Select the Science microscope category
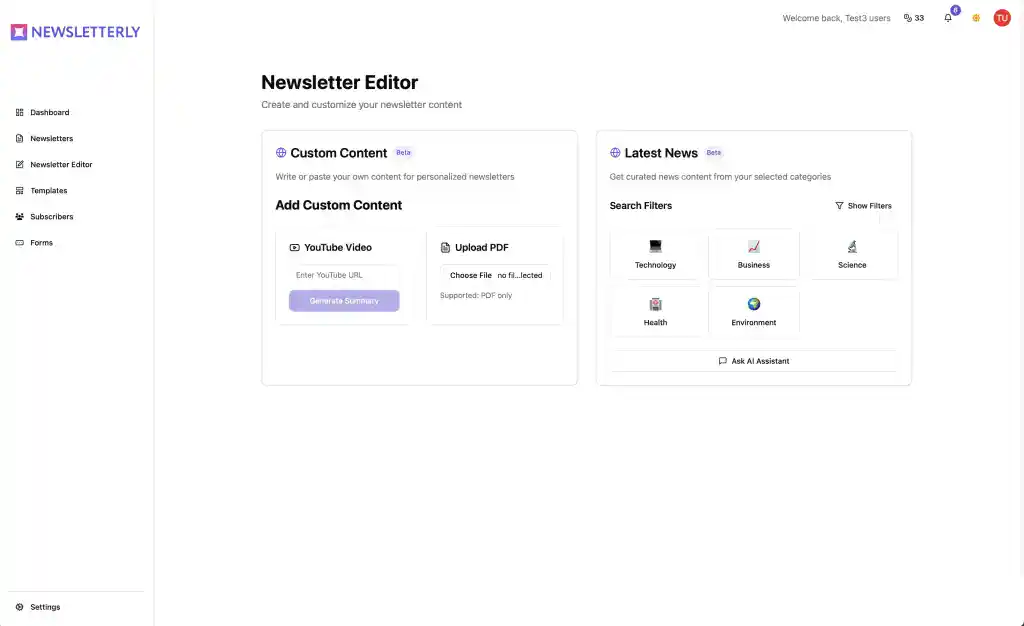 coord(852,246)
